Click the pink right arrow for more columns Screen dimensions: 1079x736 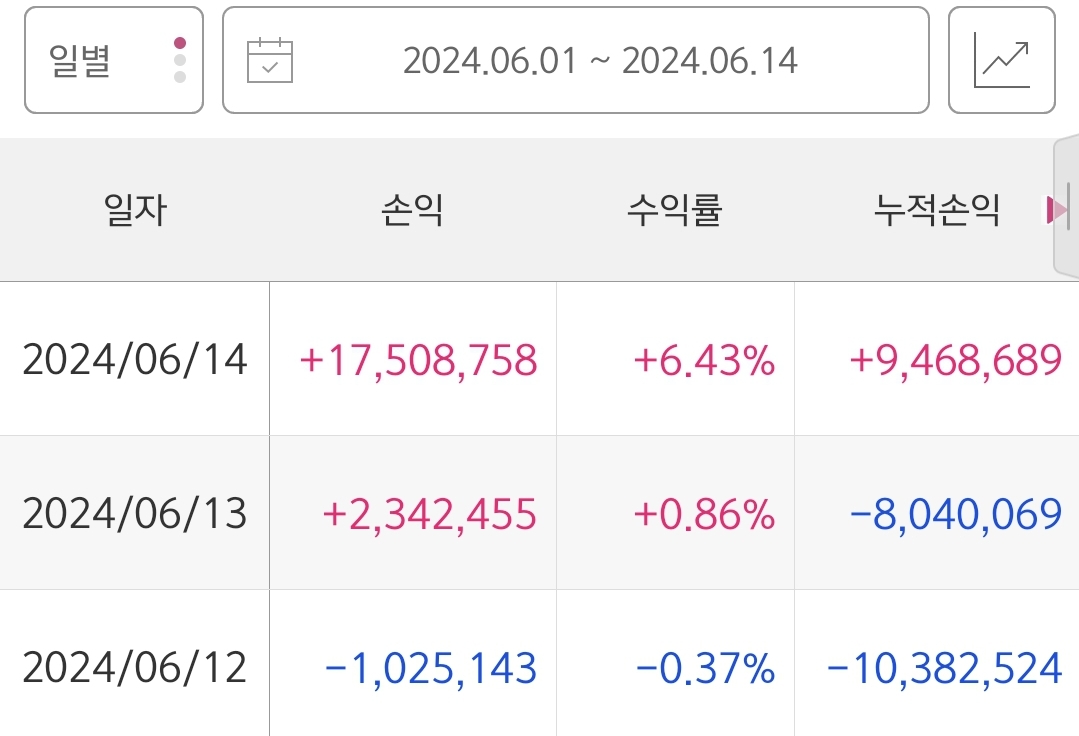pyautogui.click(x=1054, y=210)
